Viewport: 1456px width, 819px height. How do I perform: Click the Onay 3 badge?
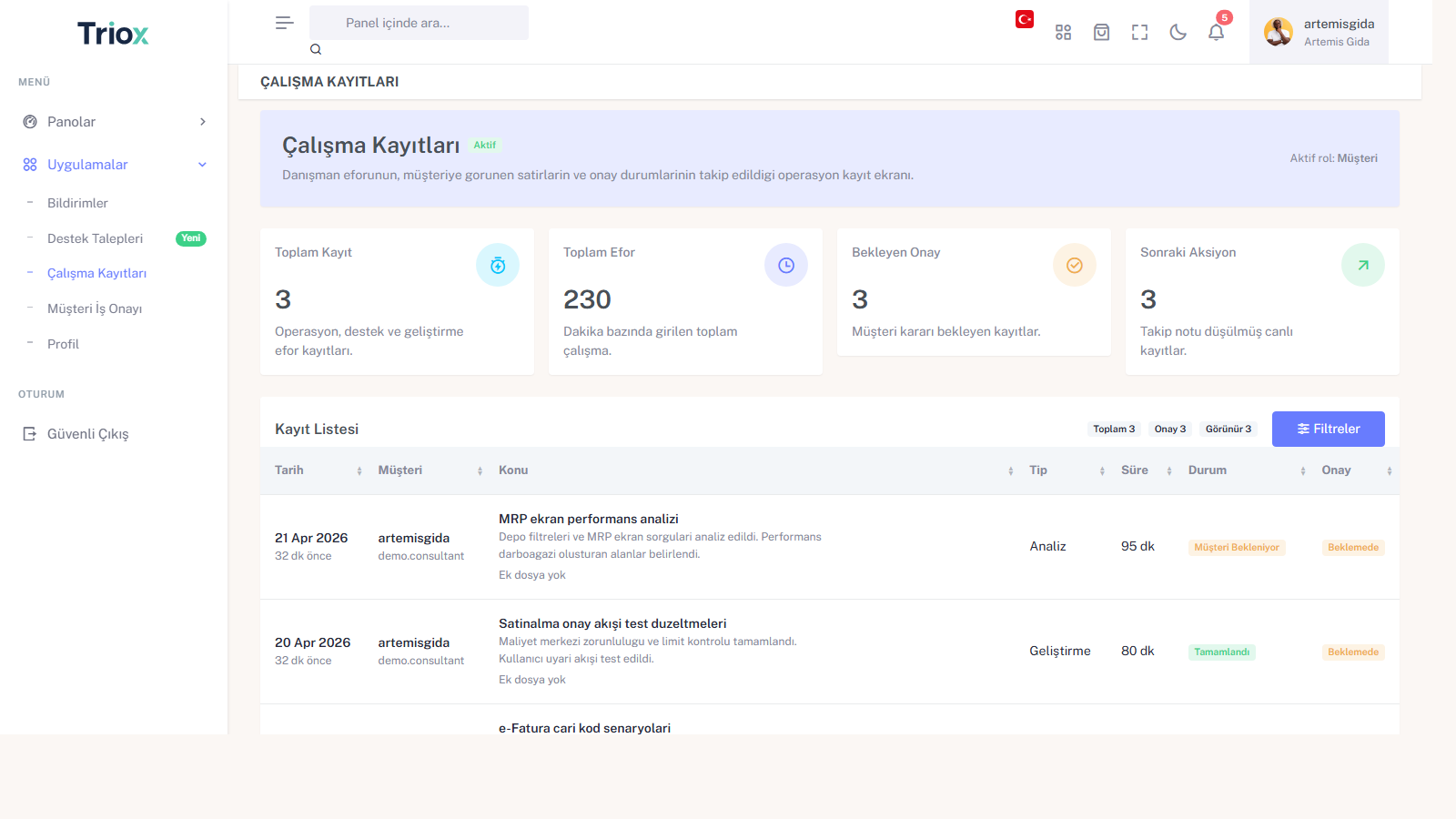click(1170, 429)
